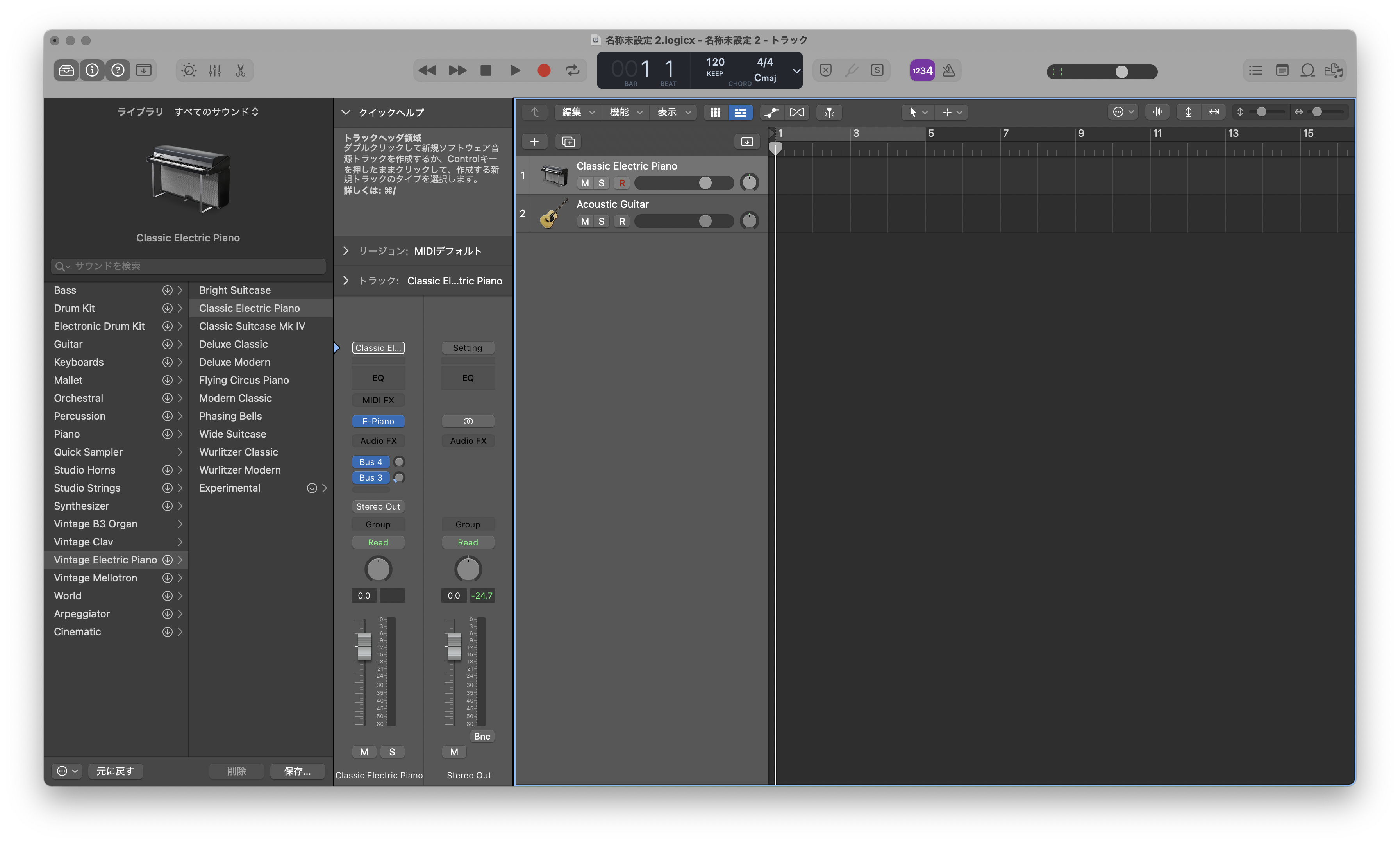1400x844 pixels.
Task: Select the Synthesizer library category
Action: tap(82, 506)
